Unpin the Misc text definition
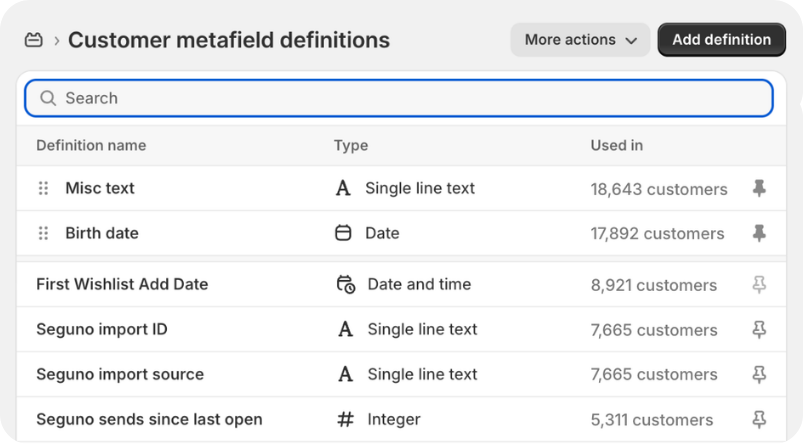 [759, 188]
